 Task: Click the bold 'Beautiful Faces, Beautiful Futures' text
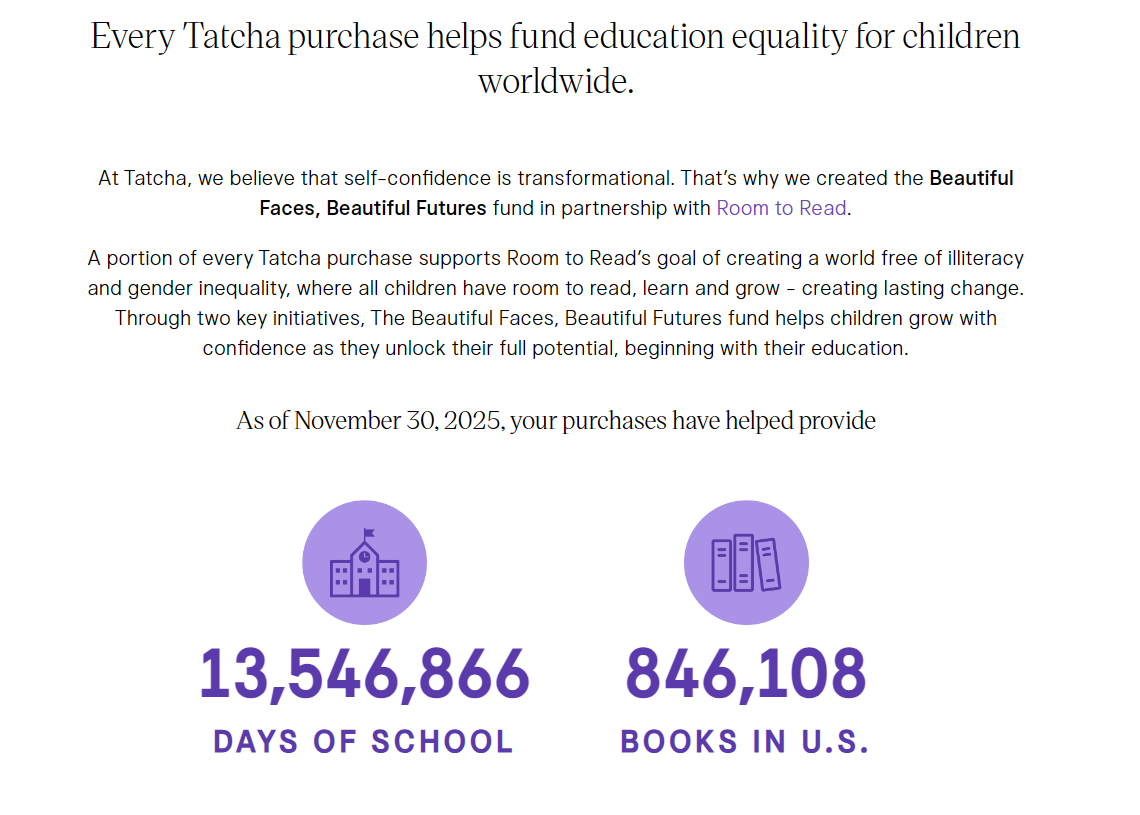[636, 193]
